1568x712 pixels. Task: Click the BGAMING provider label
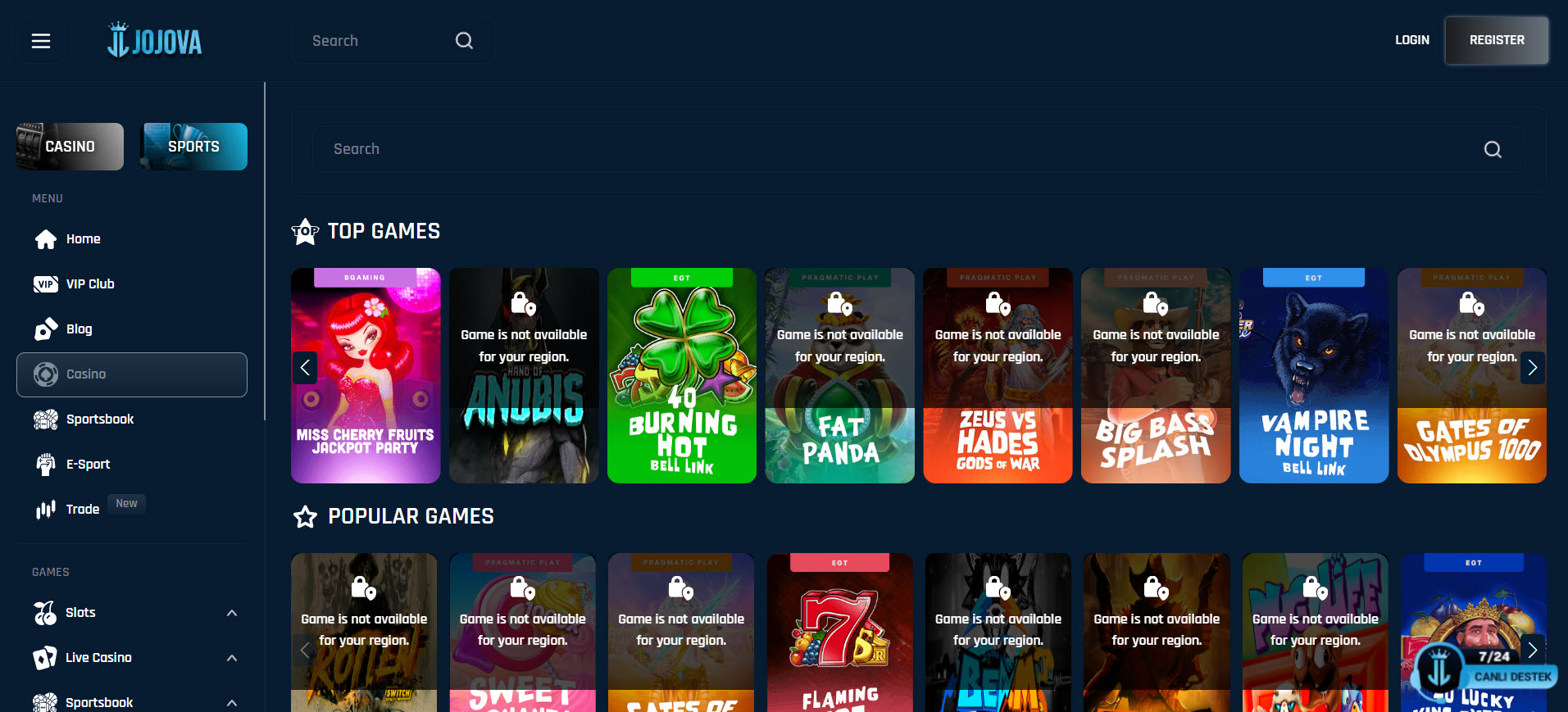pyautogui.click(x=365, y=278)
